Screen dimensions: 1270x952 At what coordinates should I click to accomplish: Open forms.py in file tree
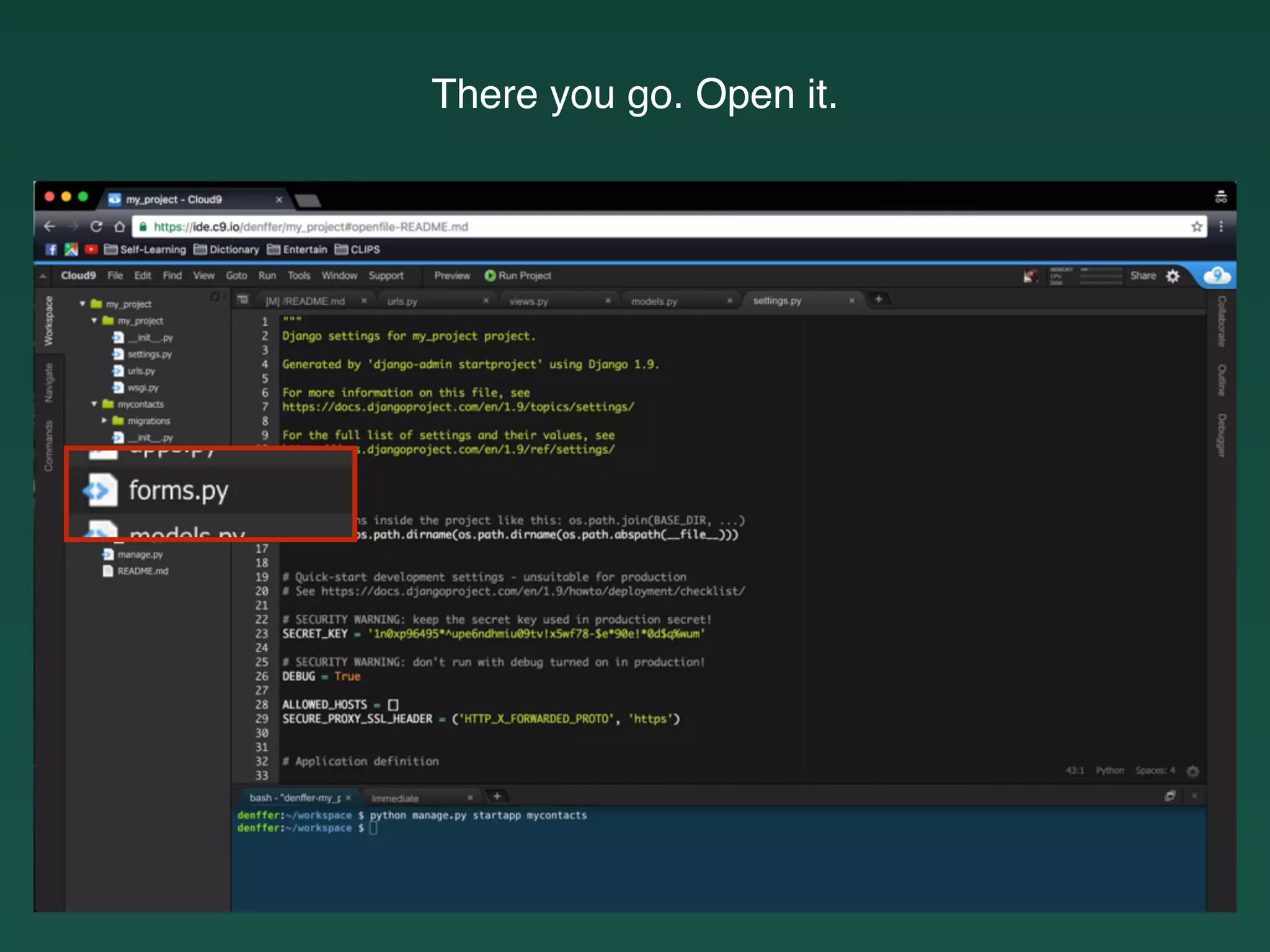(179, 491)
